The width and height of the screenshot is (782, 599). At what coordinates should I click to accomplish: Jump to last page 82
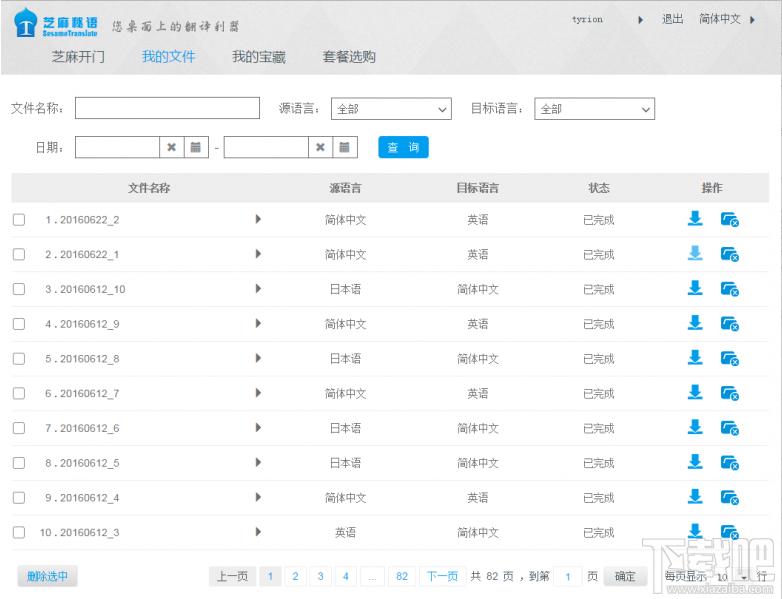(402, 577)
